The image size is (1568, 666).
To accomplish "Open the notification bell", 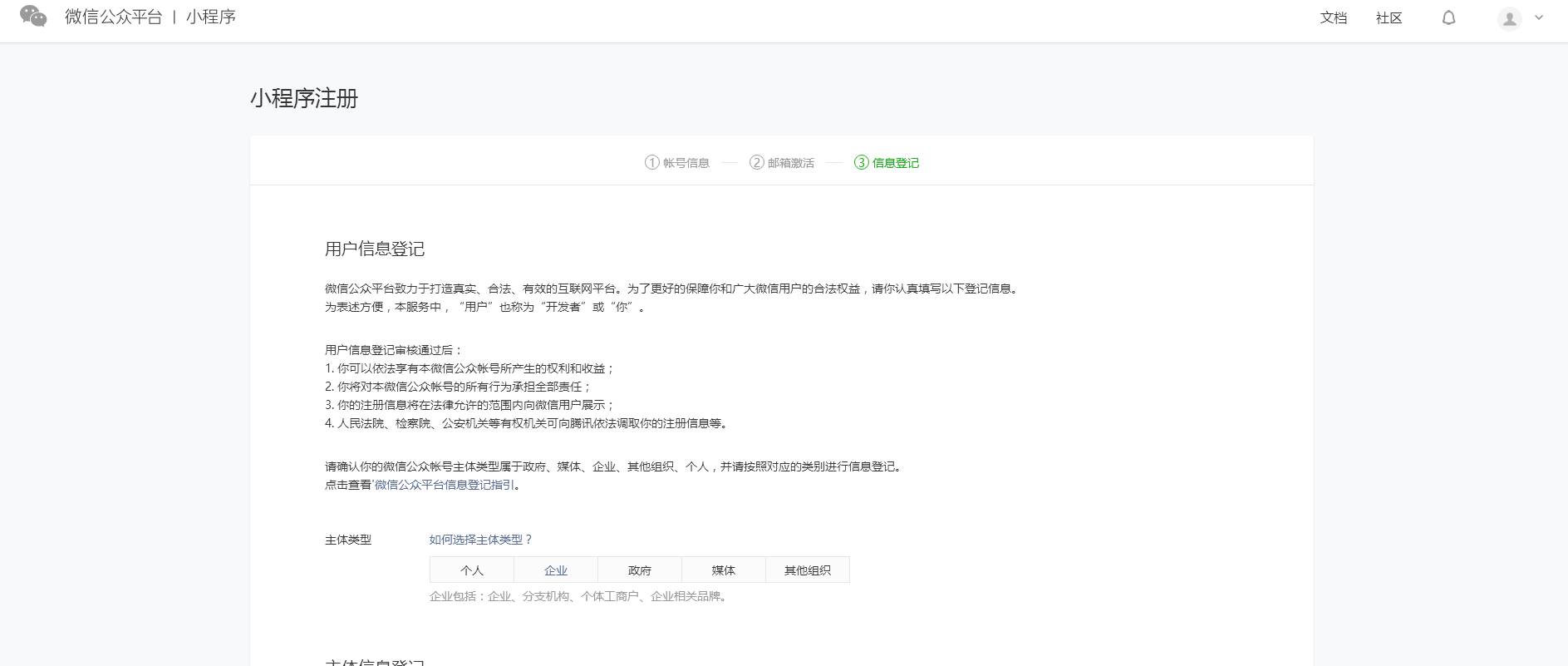I will 1448,17.
